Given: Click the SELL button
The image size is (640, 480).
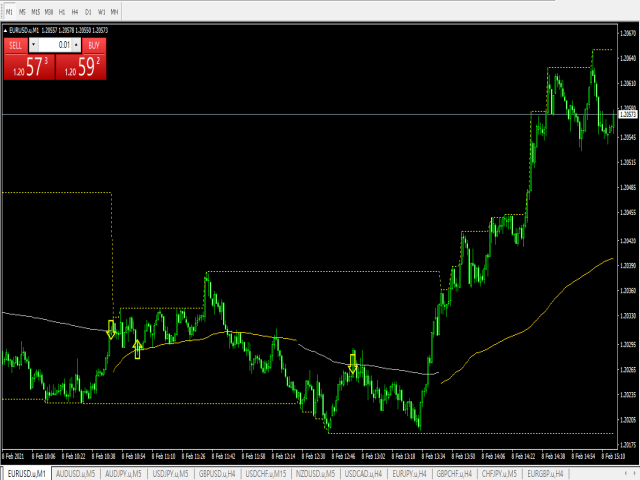Looking at the screenshot, I should pos(16,45).
